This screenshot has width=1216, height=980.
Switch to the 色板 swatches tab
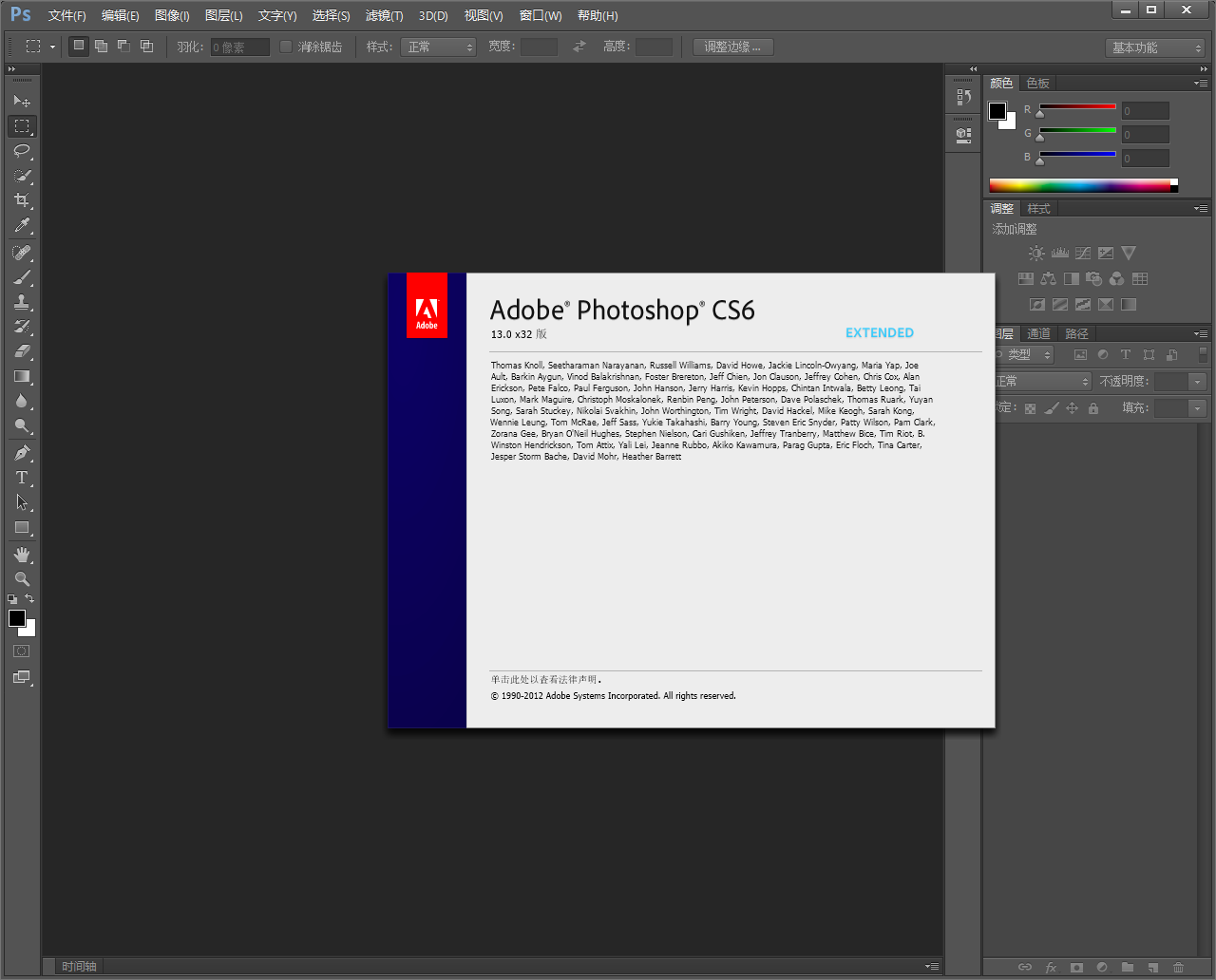click(x=1038, y=84)
